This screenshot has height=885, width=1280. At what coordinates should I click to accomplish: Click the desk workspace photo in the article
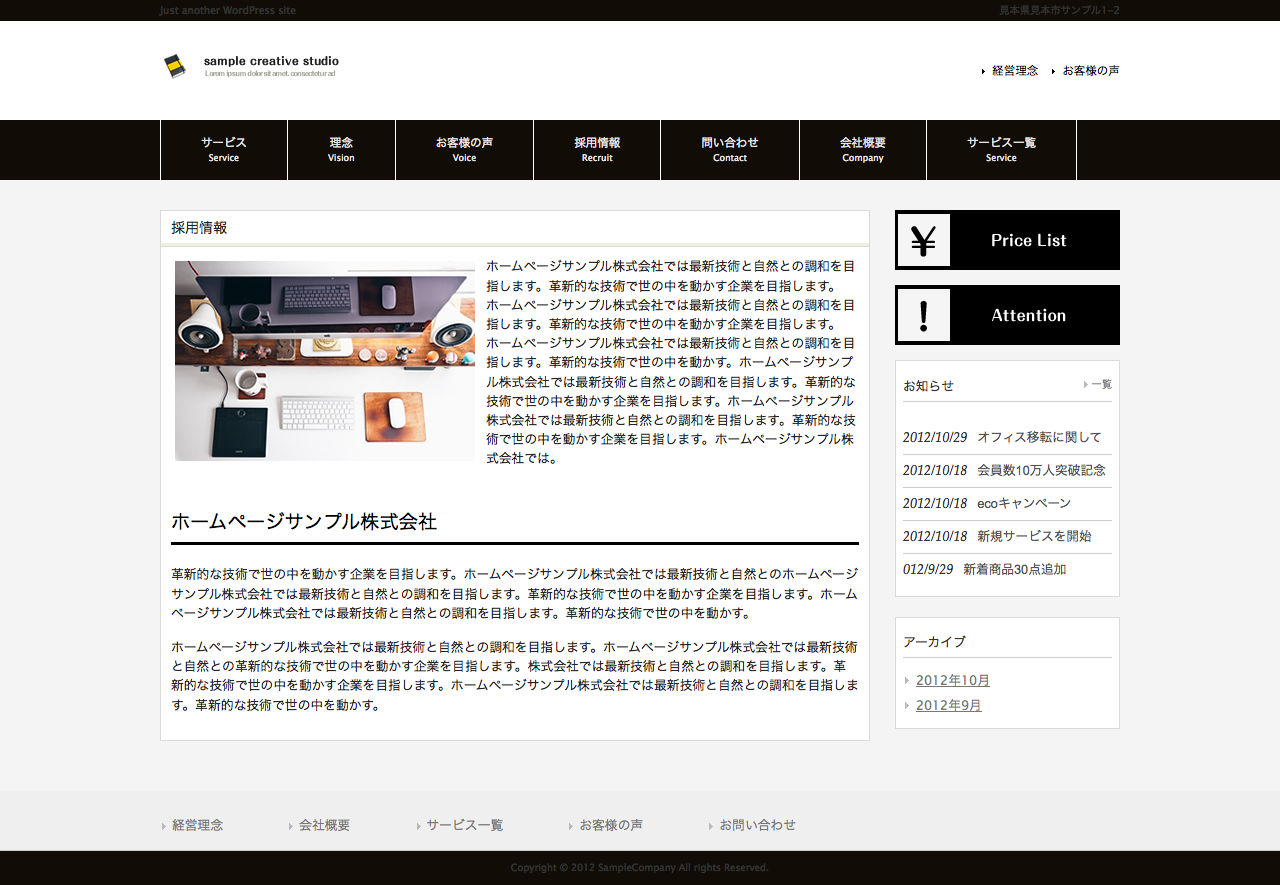pos(325,361)
